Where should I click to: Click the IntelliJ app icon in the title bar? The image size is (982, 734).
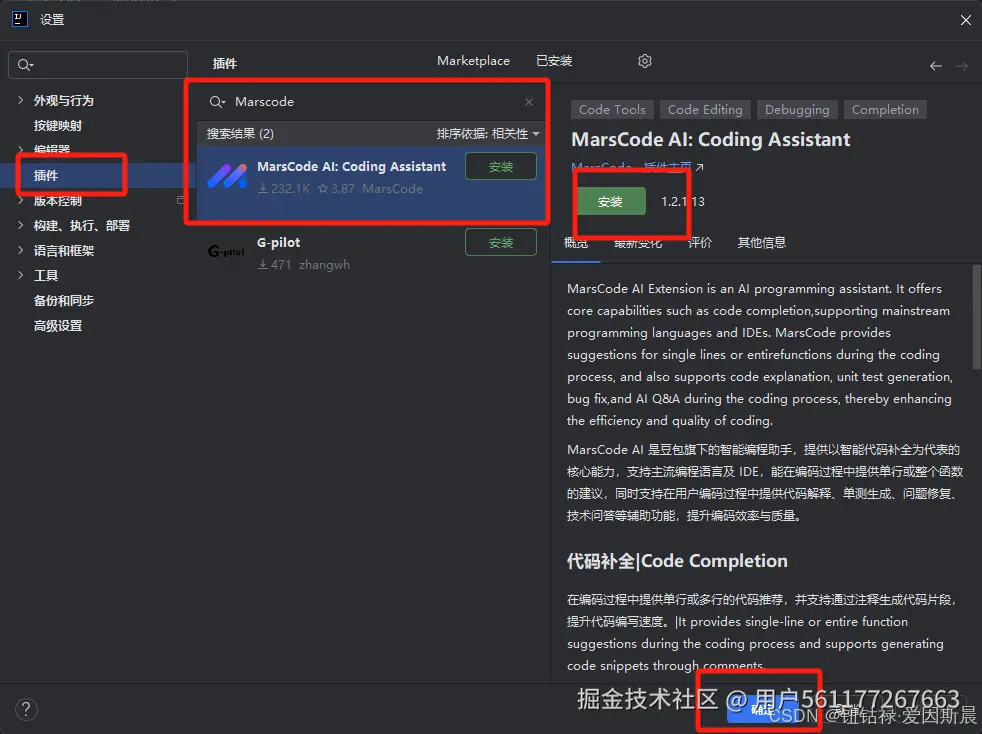click(20, 19)
